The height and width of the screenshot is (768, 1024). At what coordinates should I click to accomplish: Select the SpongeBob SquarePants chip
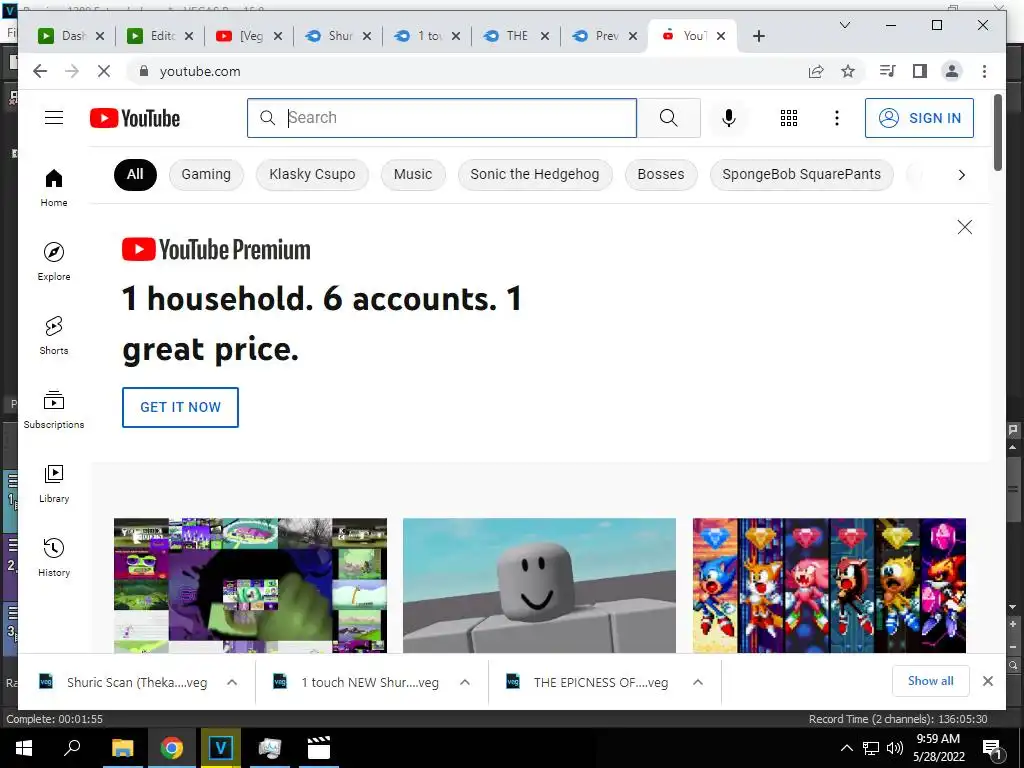pos(801,174)
